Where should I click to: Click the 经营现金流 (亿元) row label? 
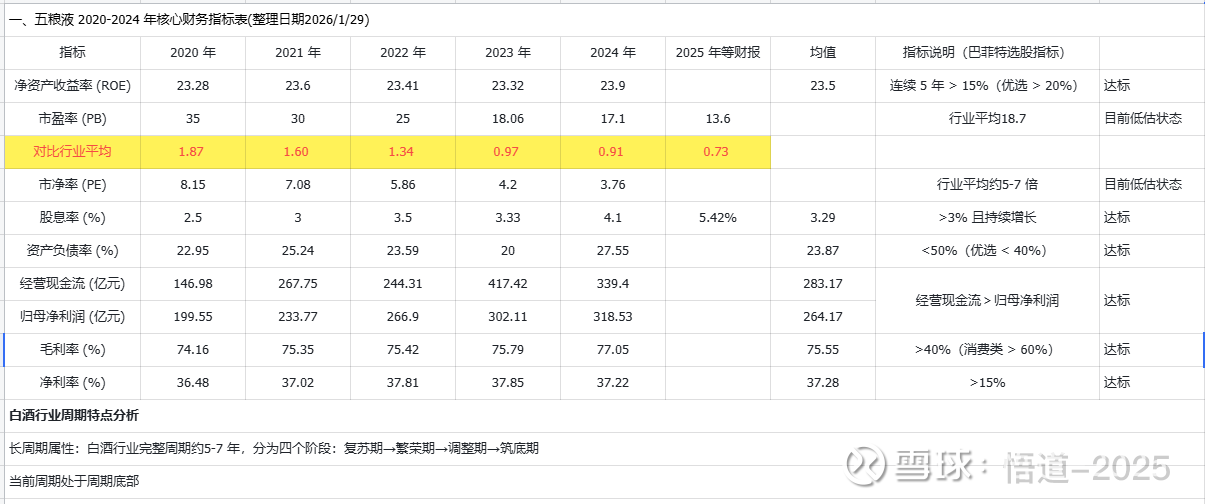73,284
